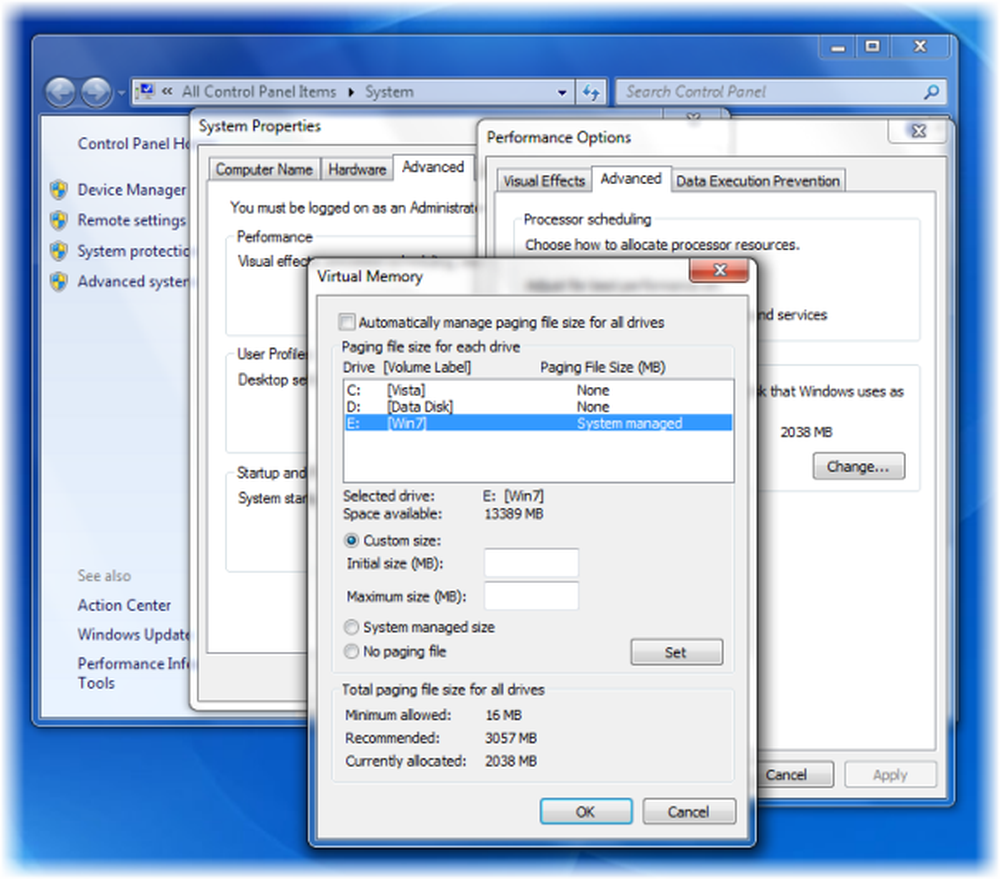Image resolution: width=1000 pixels, height=879 pixels.
Task: Open the address bar history dropdown
Action: [562, 92]
